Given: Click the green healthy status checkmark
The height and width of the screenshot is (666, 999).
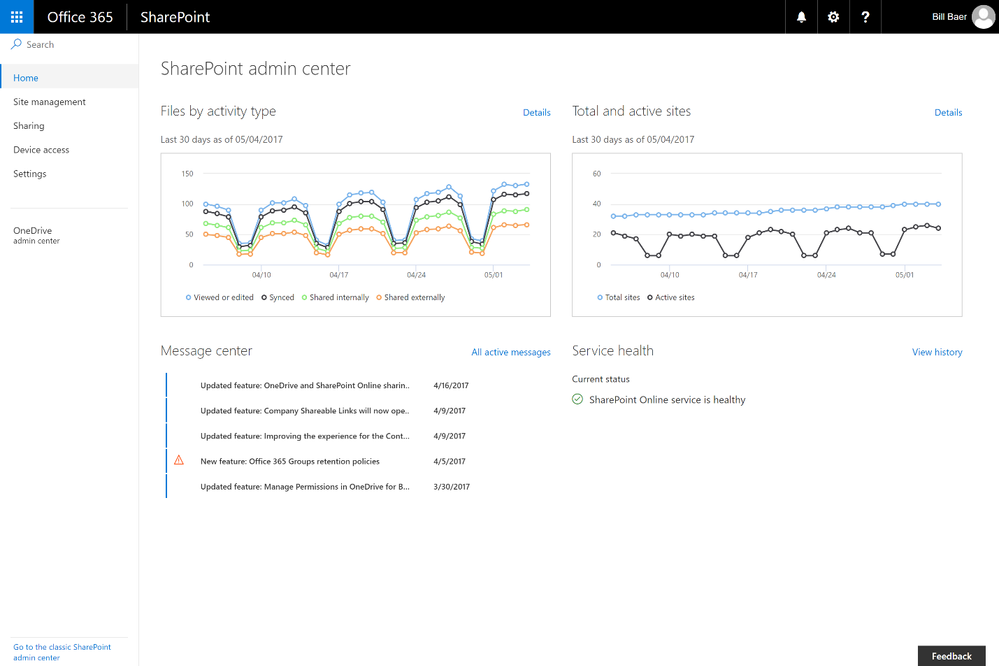Looking at the screenshot, I should tap(578, 400).
